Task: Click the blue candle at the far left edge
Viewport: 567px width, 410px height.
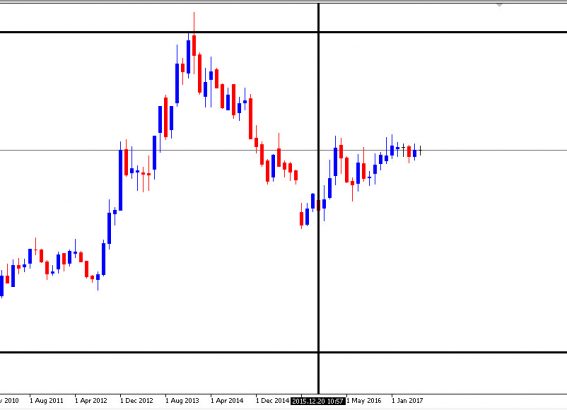Action: pos(1,285)
